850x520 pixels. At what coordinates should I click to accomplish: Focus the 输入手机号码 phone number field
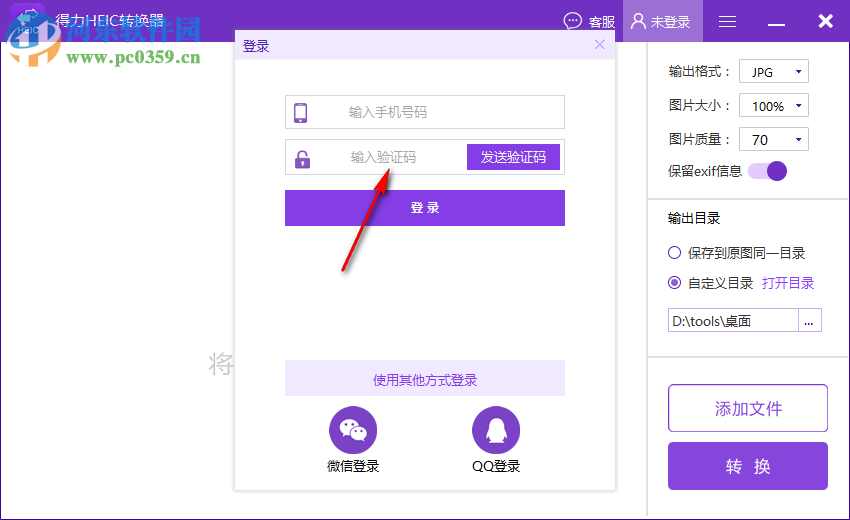click(x=425, y=112)
